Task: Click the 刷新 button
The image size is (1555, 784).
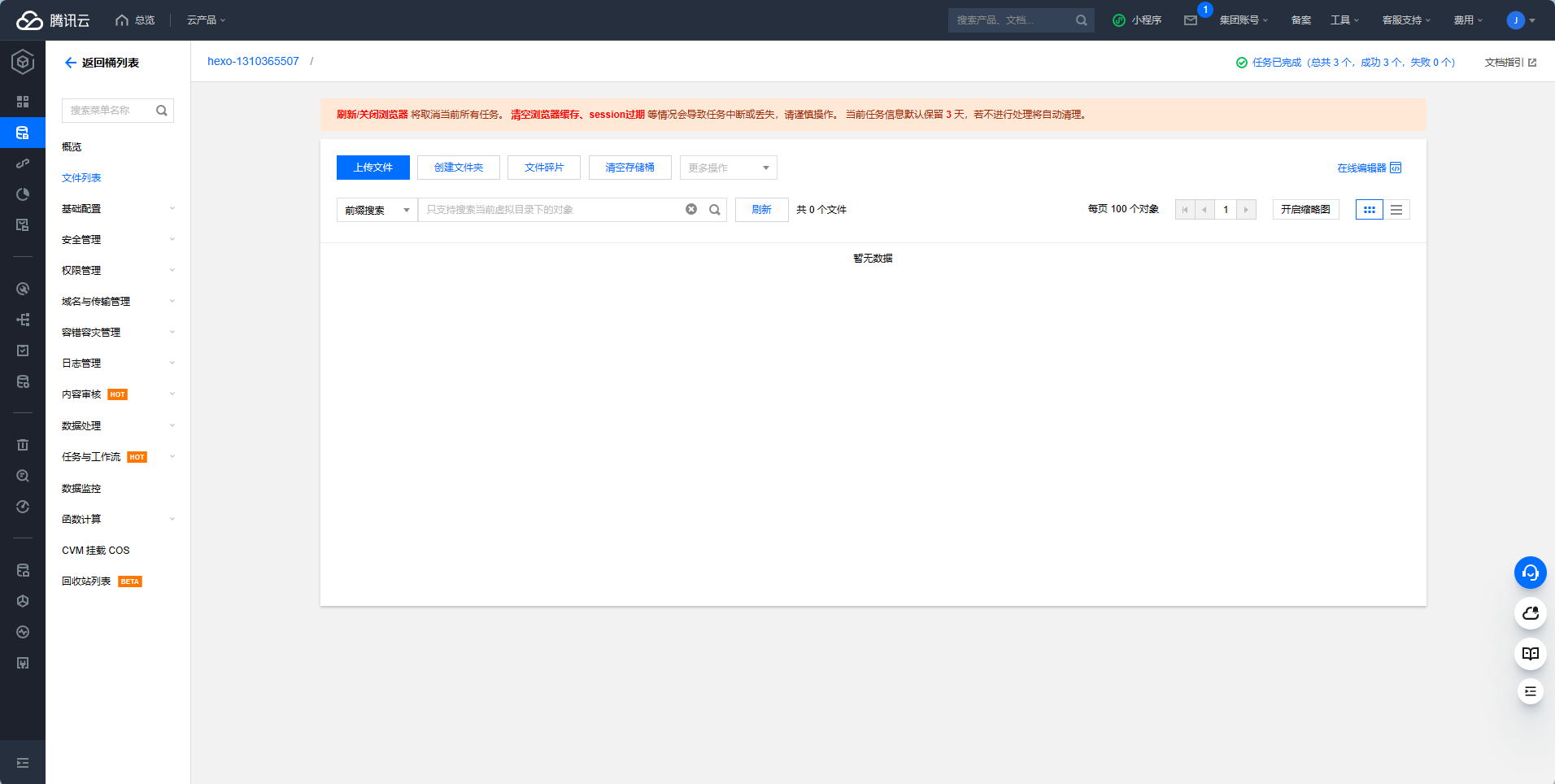Action: pos(762,210)
